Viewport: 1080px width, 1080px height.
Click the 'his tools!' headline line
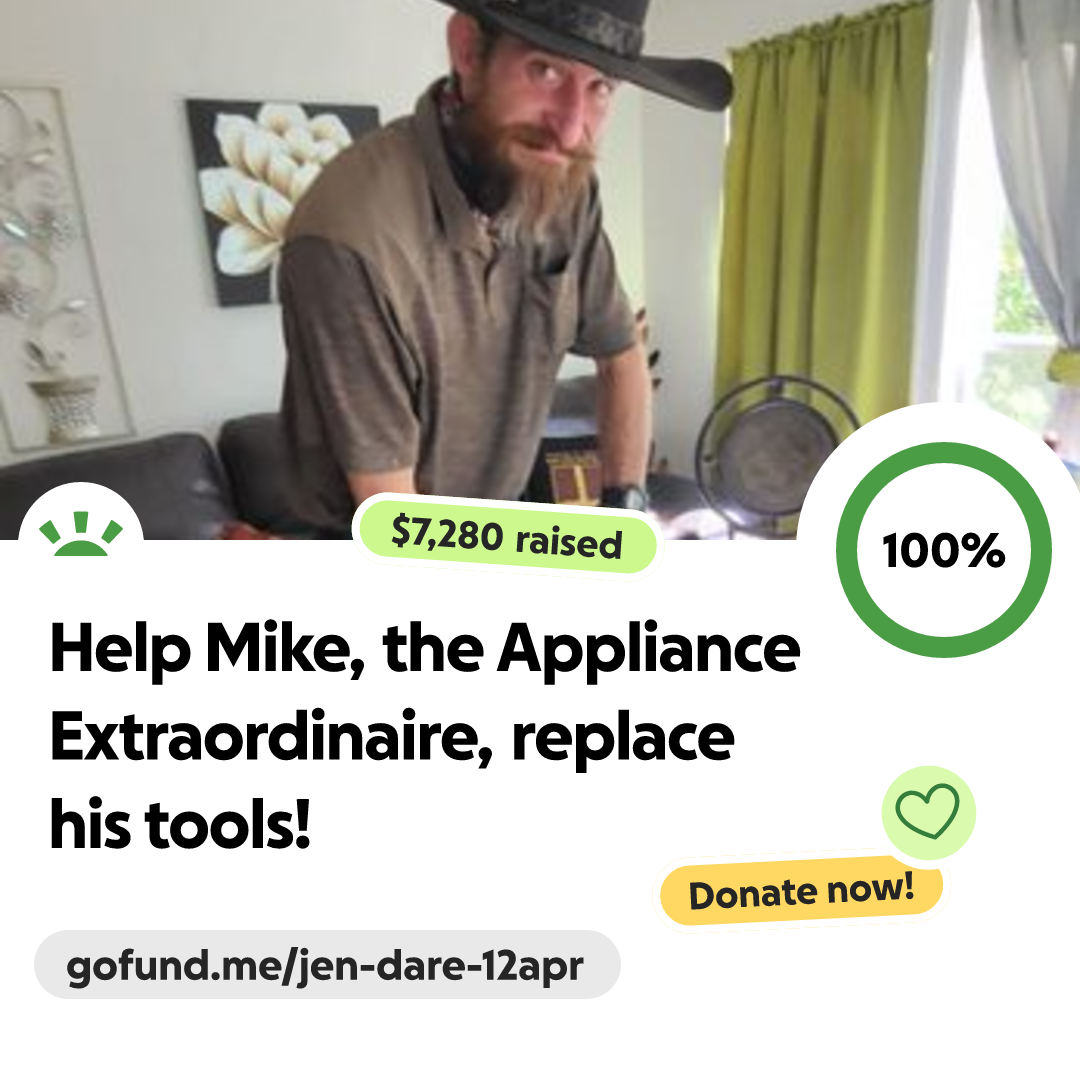click(x=180, y=824)
